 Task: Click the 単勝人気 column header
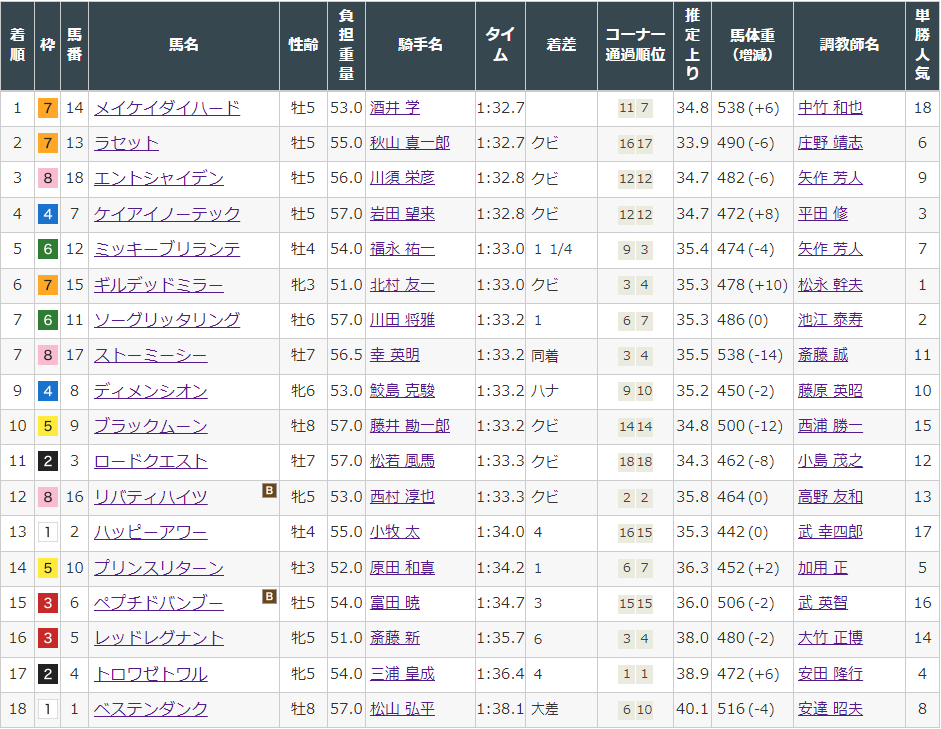[922, 45]
